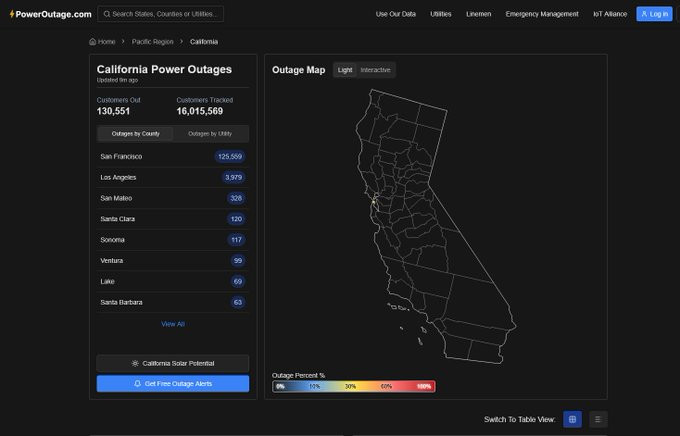Open the Utilities menu
The height and width of the screenshot is (436, 680).
(x=440, y=14)
